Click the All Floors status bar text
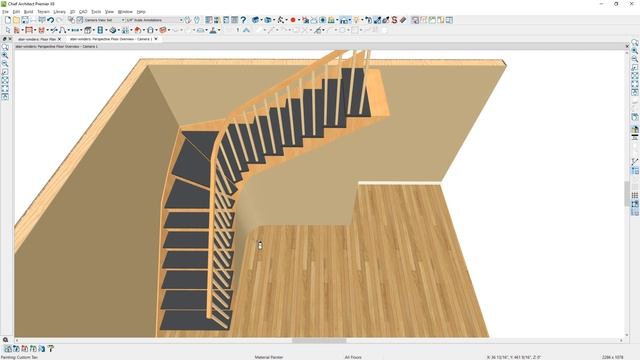 click(x=353, y=357)
